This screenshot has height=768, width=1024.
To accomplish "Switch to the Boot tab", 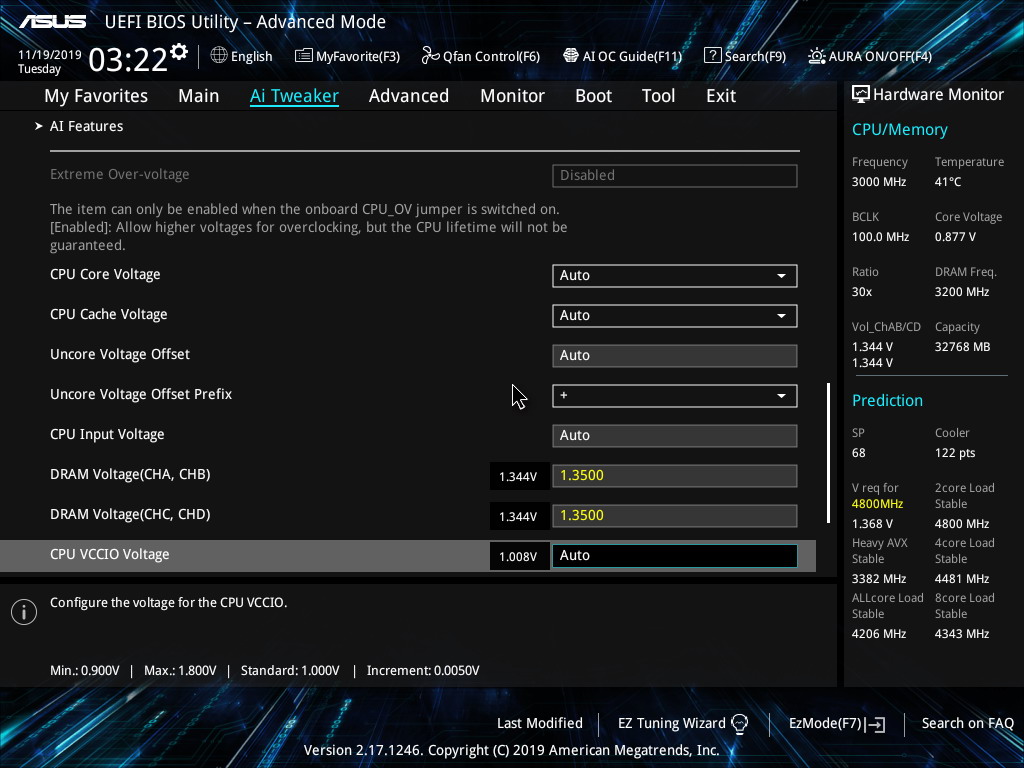I will point(593,96).
